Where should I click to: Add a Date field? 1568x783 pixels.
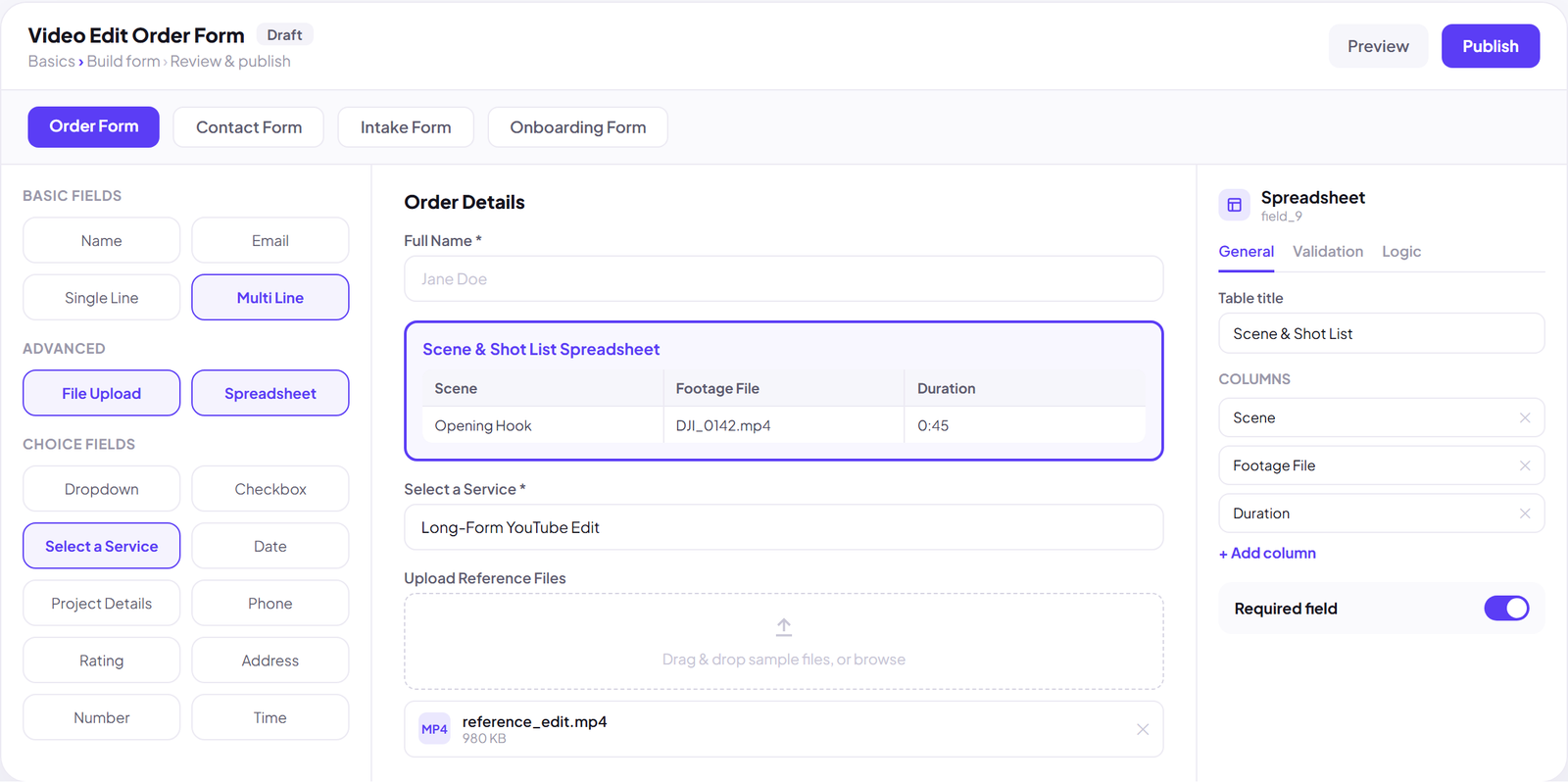(x=270, y=546)
